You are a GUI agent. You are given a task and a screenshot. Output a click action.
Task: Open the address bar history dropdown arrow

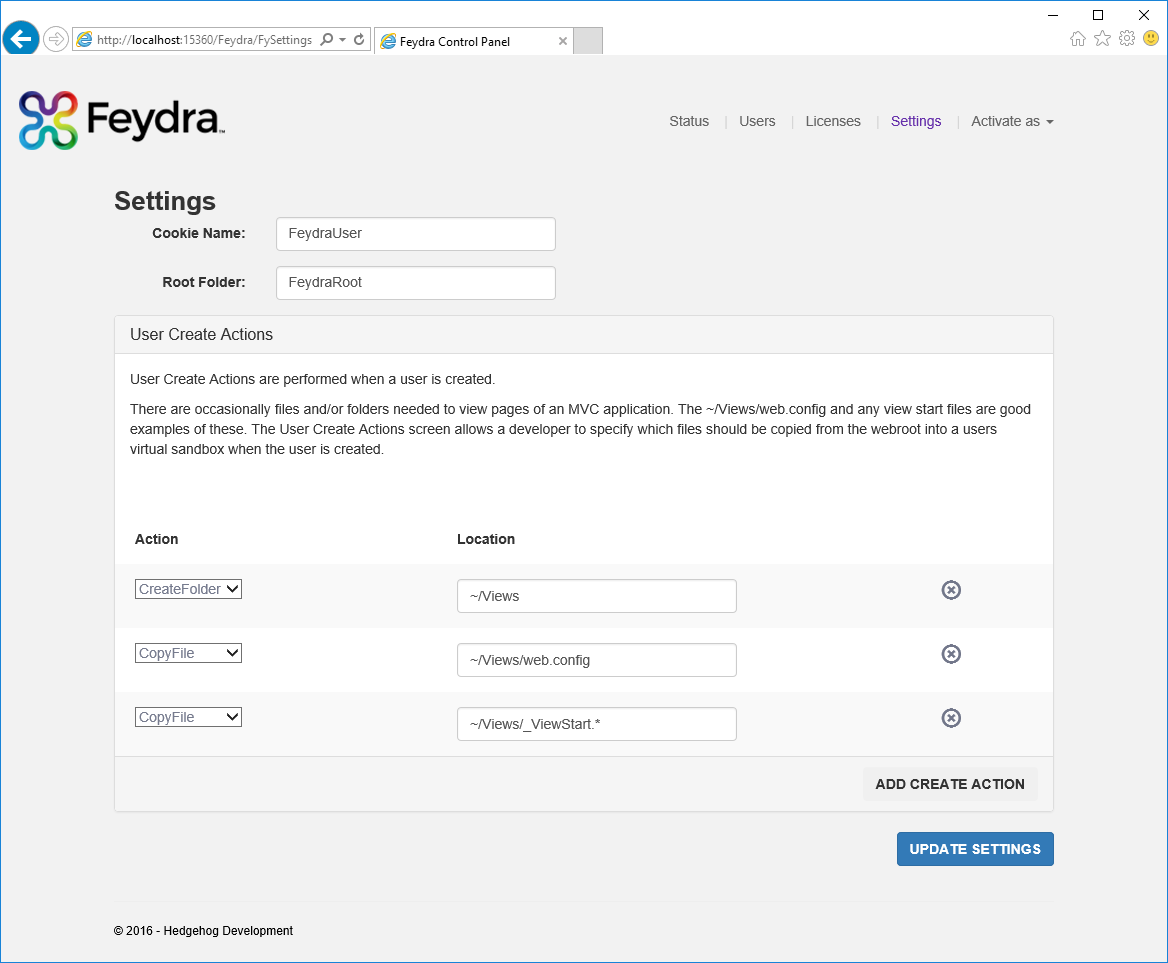pyautogui.click(x=343, y=39)
